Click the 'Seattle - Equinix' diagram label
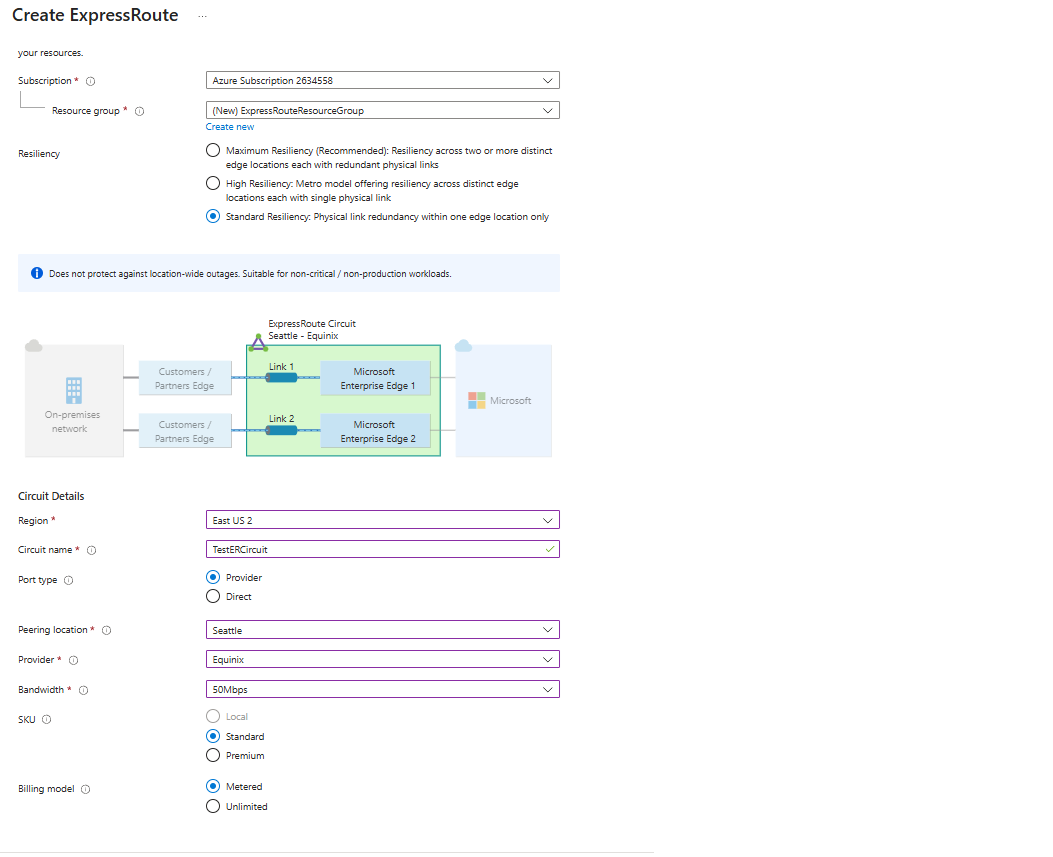Screen dimensions: 1053x857 coord(303,336)
